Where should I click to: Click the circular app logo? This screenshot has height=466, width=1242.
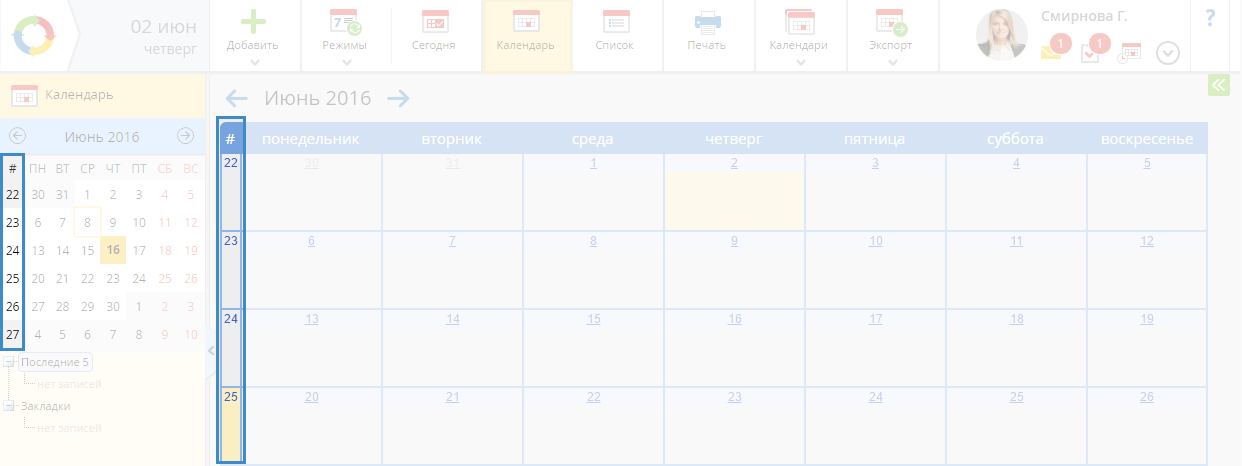(x=35, y=35)
